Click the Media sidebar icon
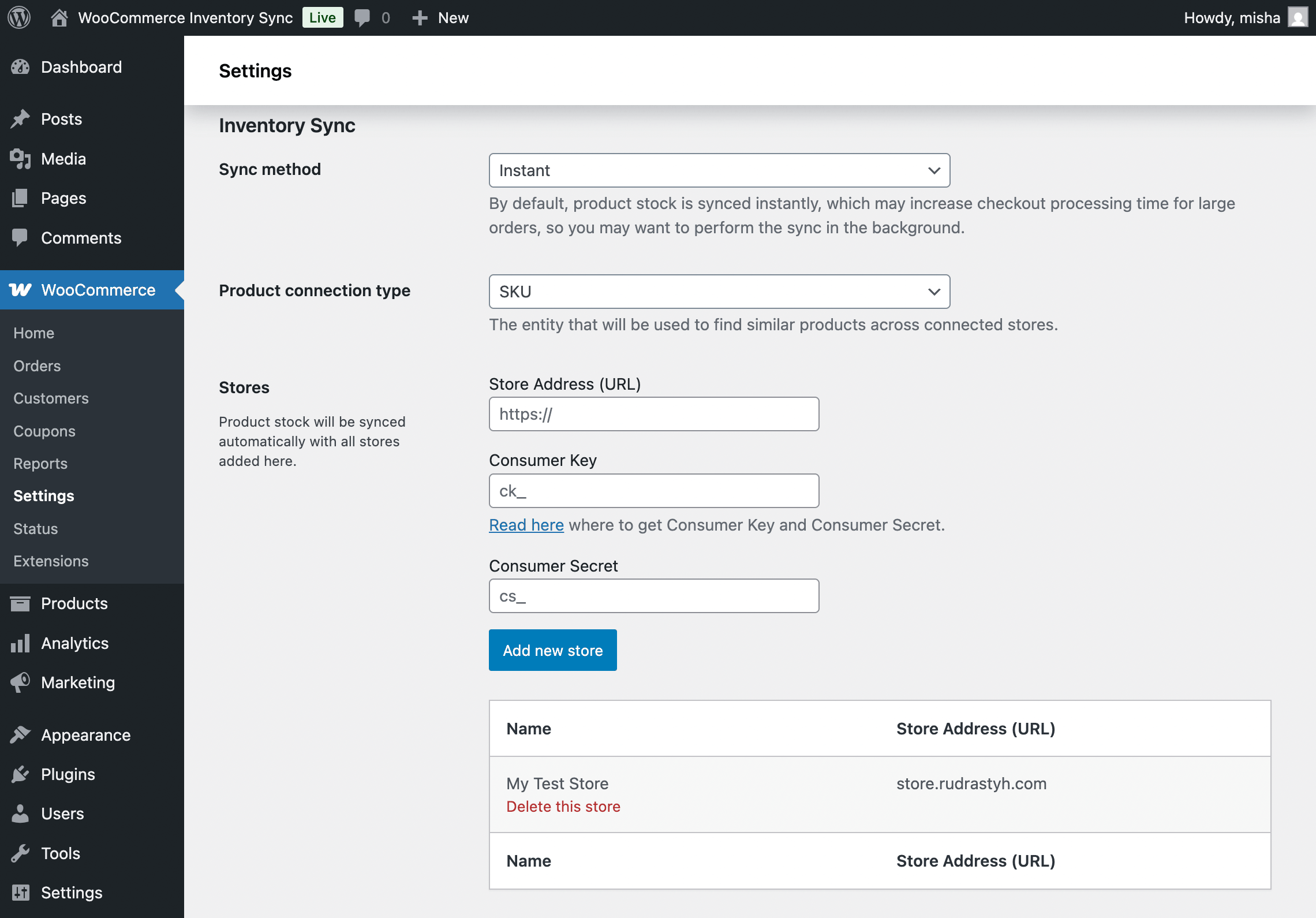 coord(20,159)
